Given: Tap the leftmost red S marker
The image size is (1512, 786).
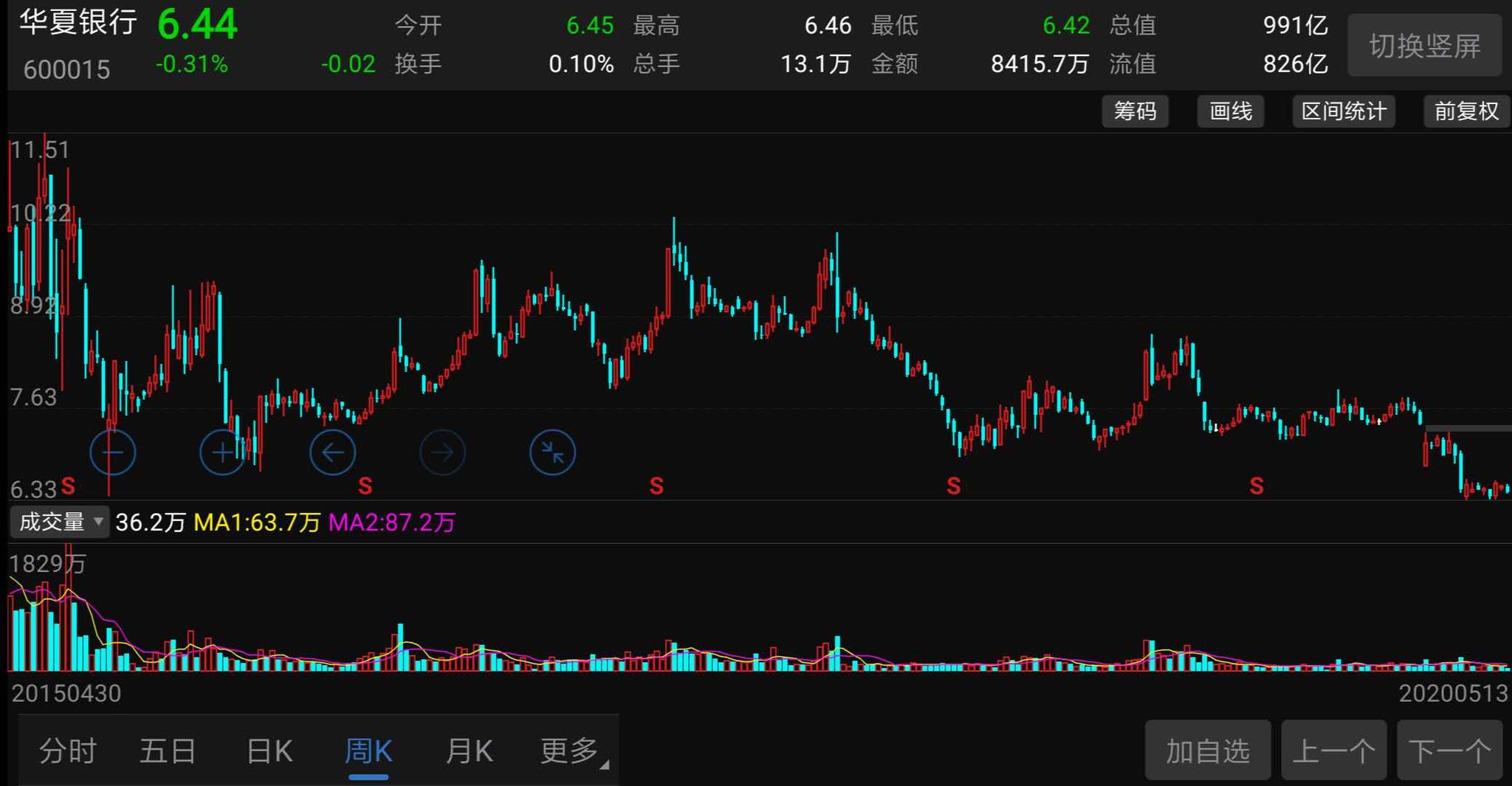Looking at the screenshot, I should tap(68, 486).
